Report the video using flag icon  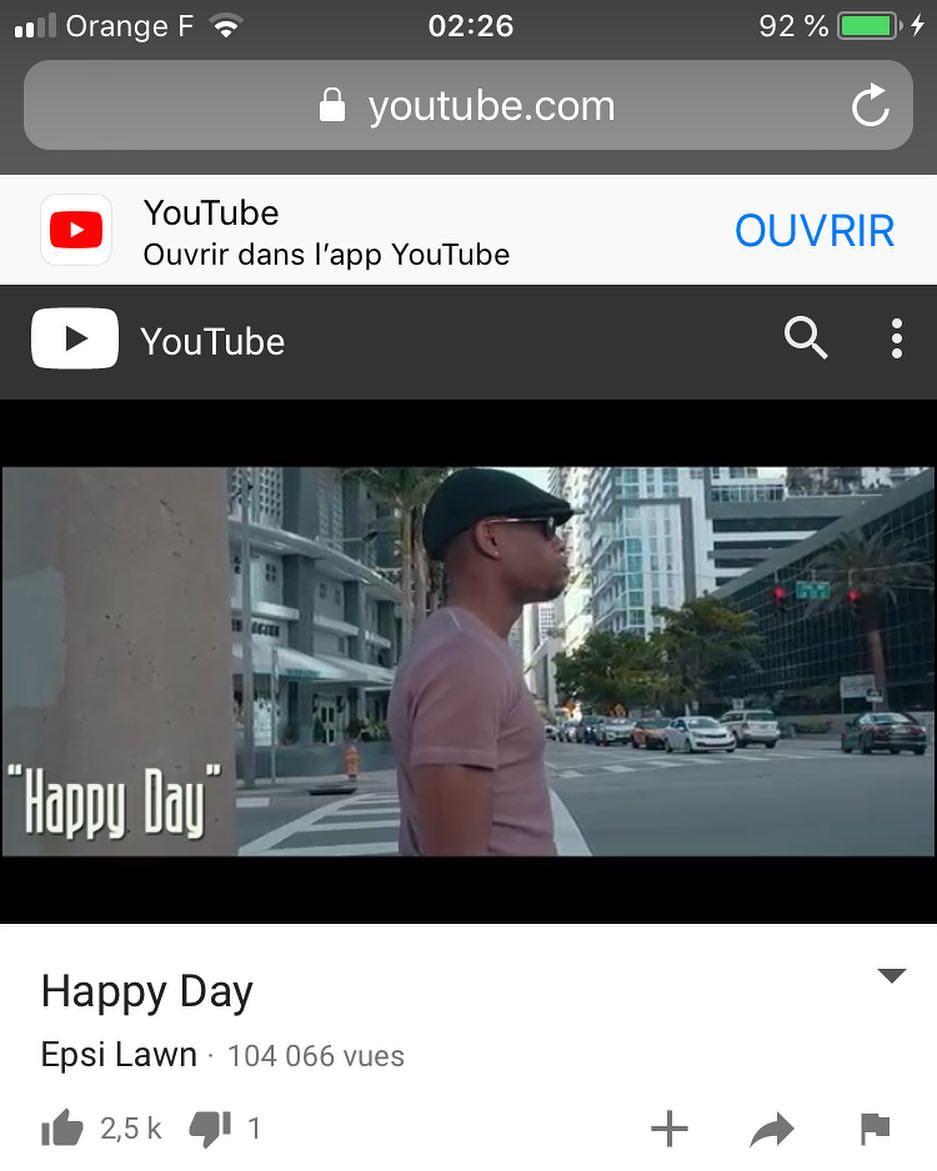pos(875,1128)
